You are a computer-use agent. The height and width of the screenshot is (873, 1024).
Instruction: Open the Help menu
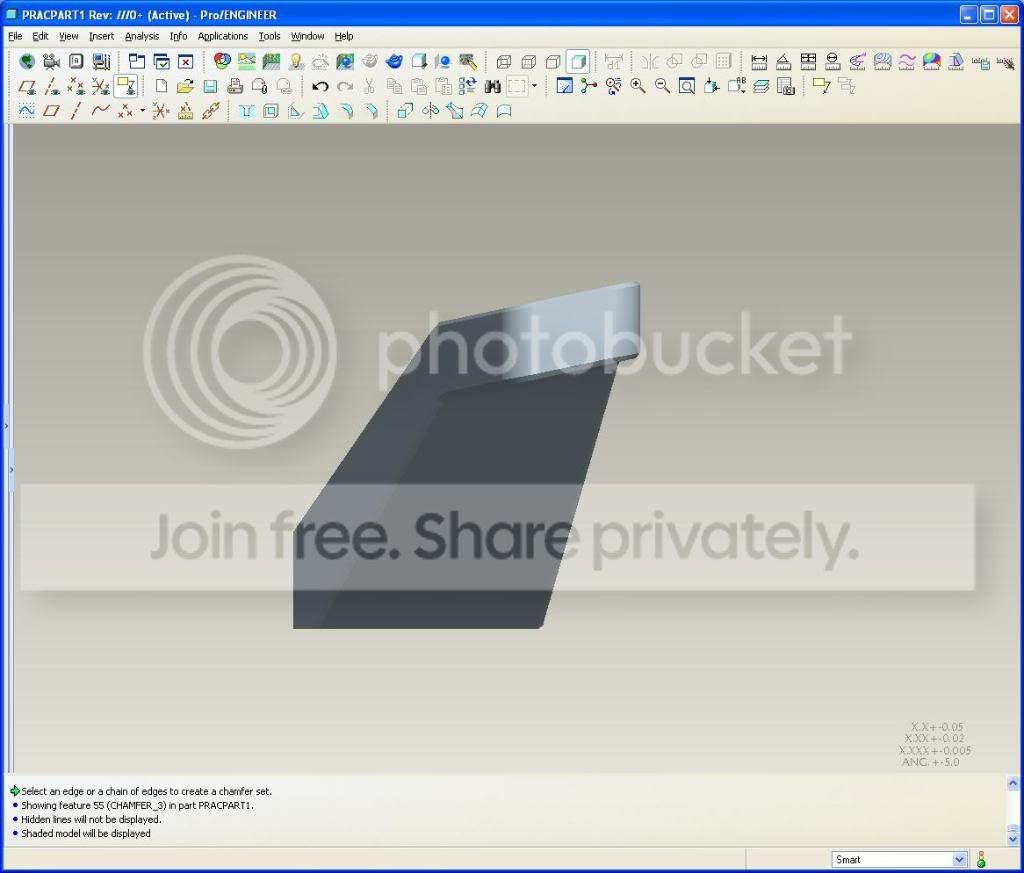(x=344, y=36)
